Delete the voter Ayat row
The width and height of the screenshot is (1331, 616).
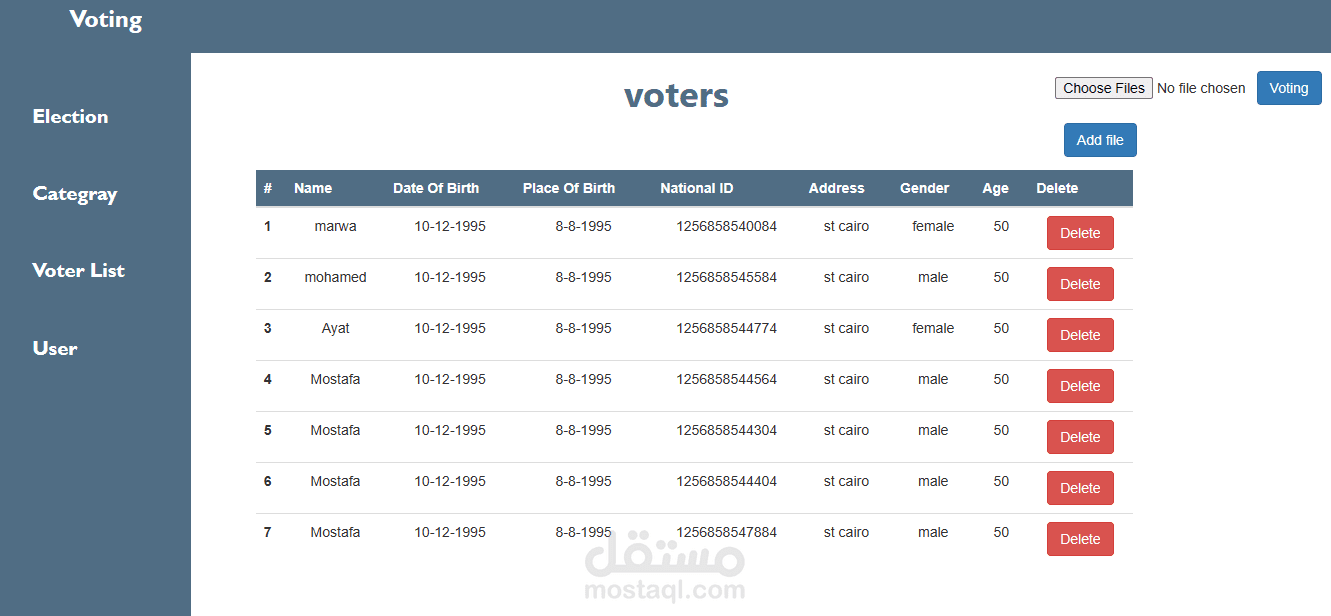coord(1079,335)
